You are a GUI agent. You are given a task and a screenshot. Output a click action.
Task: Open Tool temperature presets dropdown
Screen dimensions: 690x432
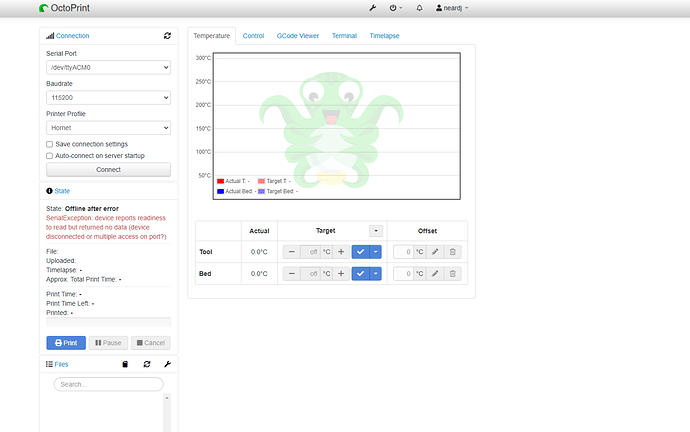click(376, 252)
